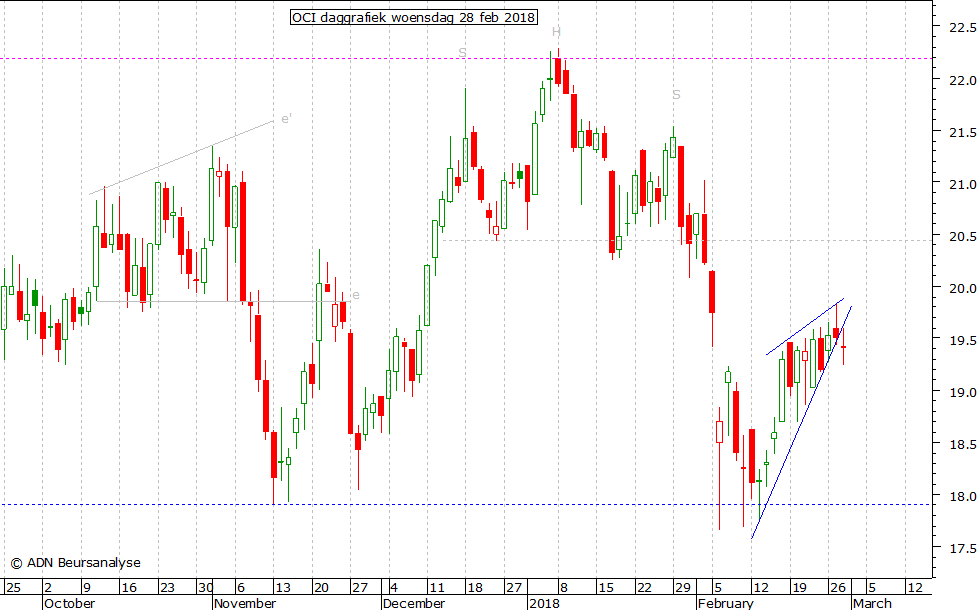Click the blue dotted support line
This screenshot has width=980, height=610.
466,504
